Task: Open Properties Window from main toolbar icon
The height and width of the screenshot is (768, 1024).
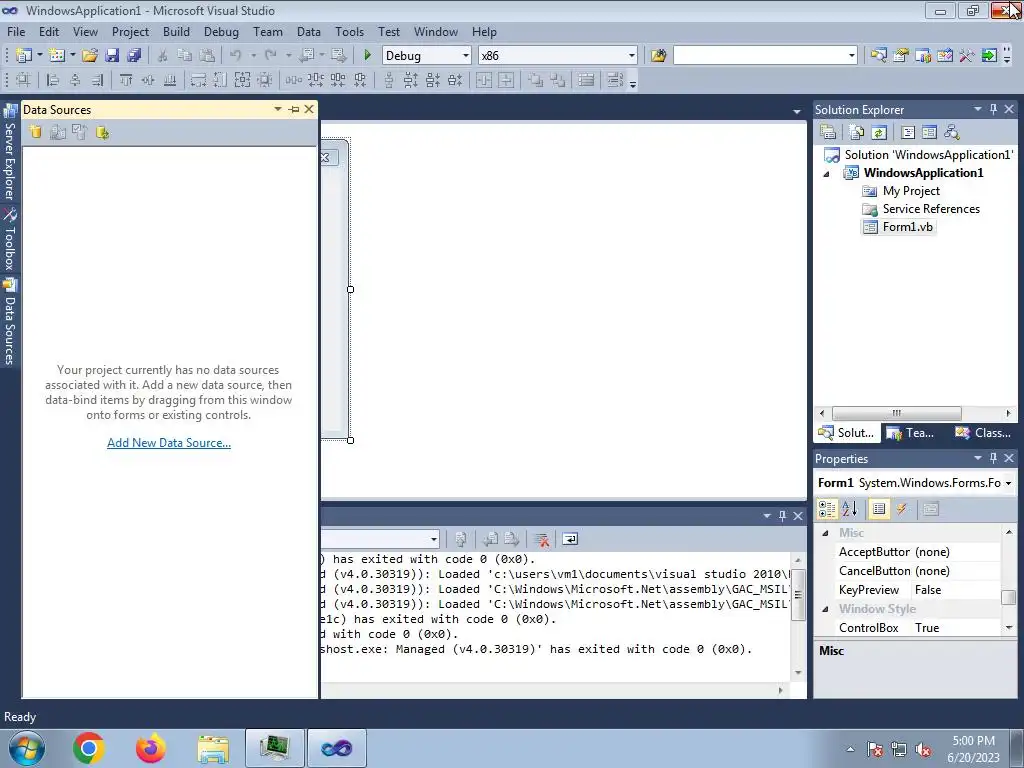Action: click(x=901, y=56)
